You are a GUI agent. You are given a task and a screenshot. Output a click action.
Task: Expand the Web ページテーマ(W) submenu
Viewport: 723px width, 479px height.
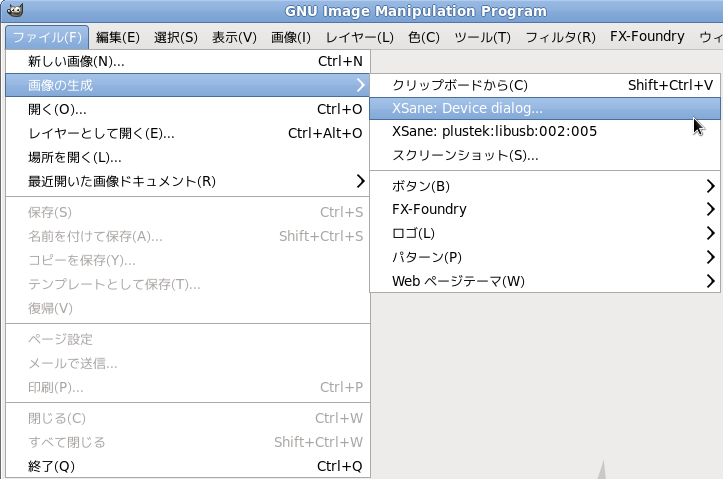[545, 281]
